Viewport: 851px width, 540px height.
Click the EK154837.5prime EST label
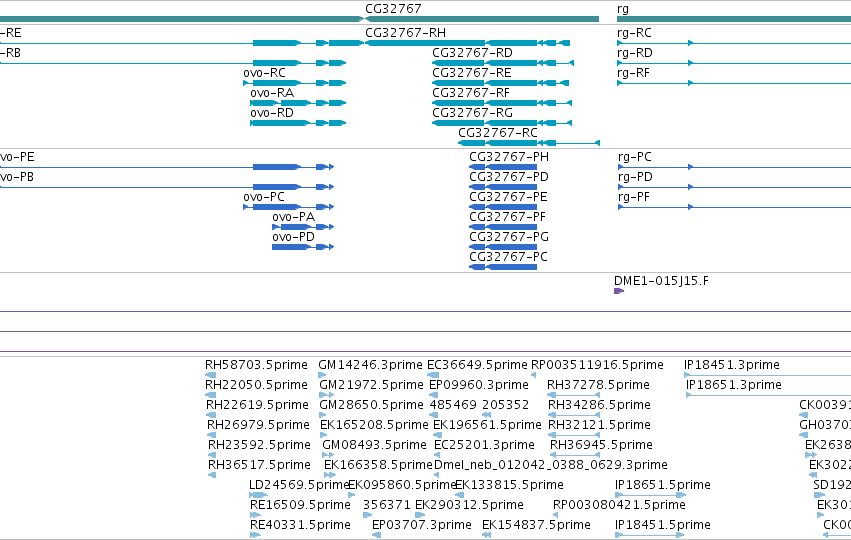(536, 525)
